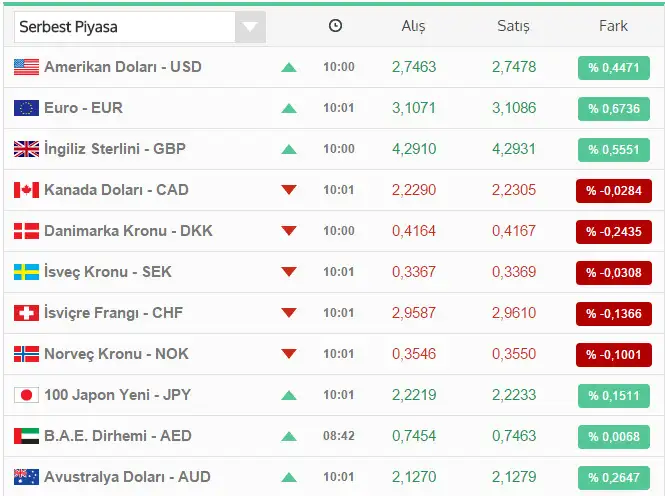Click the % -0,0284 badge for CAD
Viewport: 665px width, 496px height.
coord(614,191)
